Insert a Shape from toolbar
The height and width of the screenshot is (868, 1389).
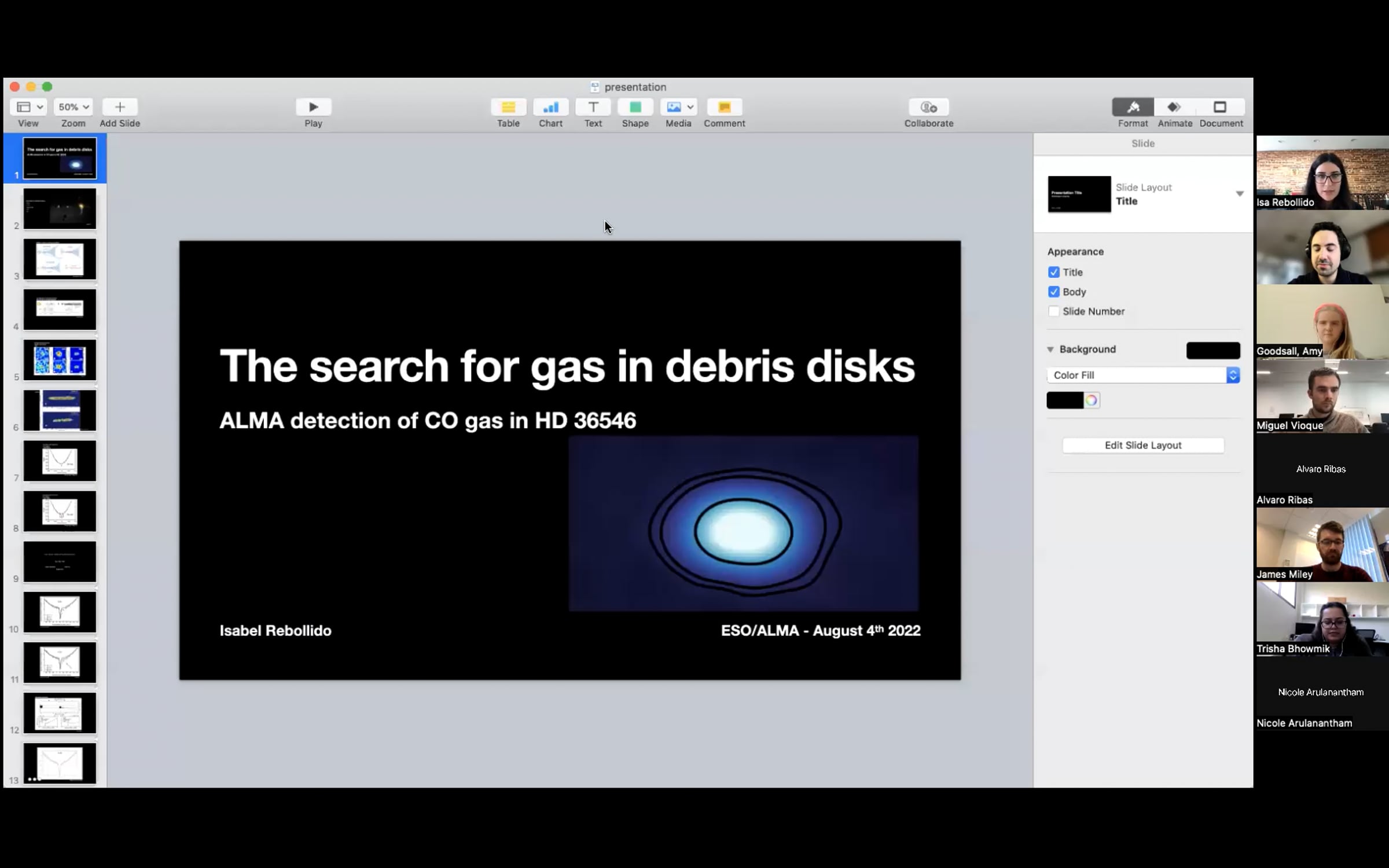click(x=635, y=107)
